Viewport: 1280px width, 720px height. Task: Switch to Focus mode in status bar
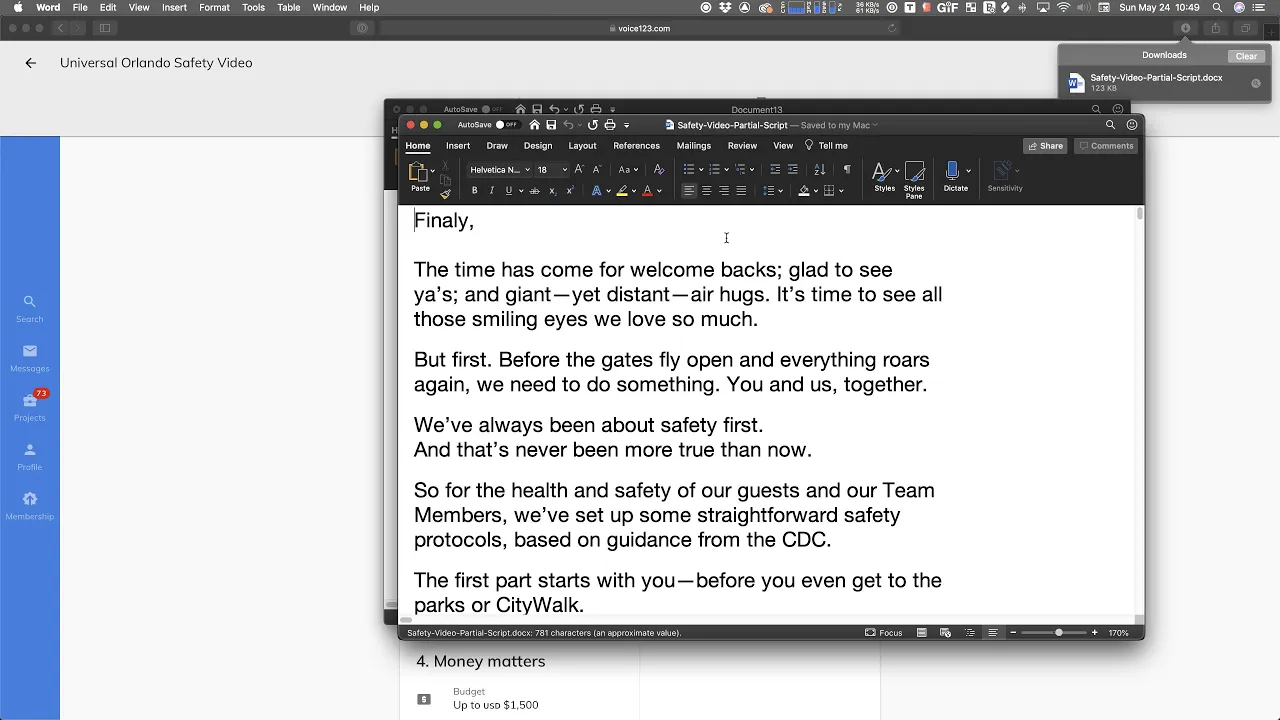pyautogui.click(x=884, y=633)
